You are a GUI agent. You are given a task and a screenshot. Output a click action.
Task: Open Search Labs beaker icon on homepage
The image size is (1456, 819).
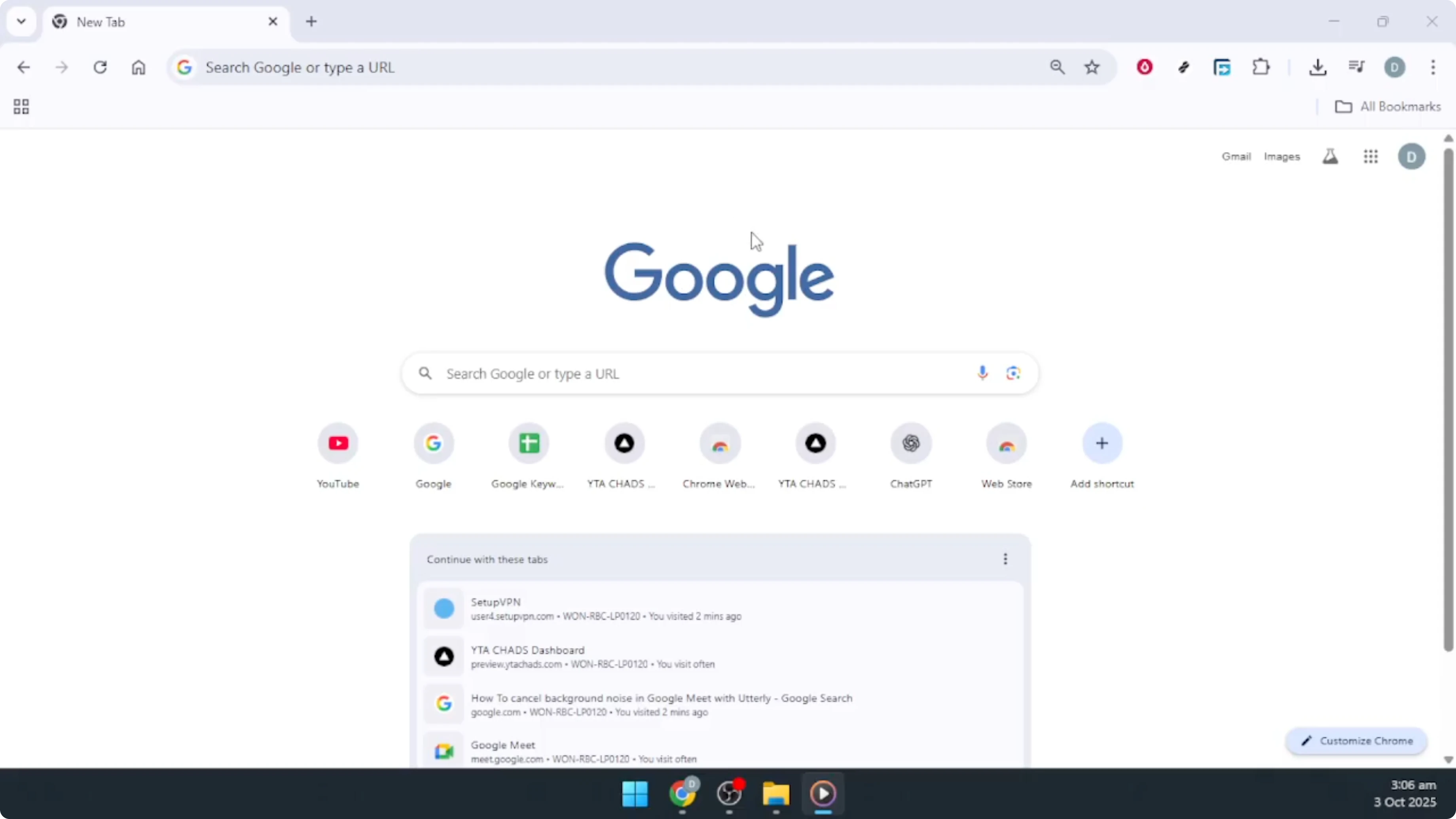pyautogui.click(x=1331, y=157)
